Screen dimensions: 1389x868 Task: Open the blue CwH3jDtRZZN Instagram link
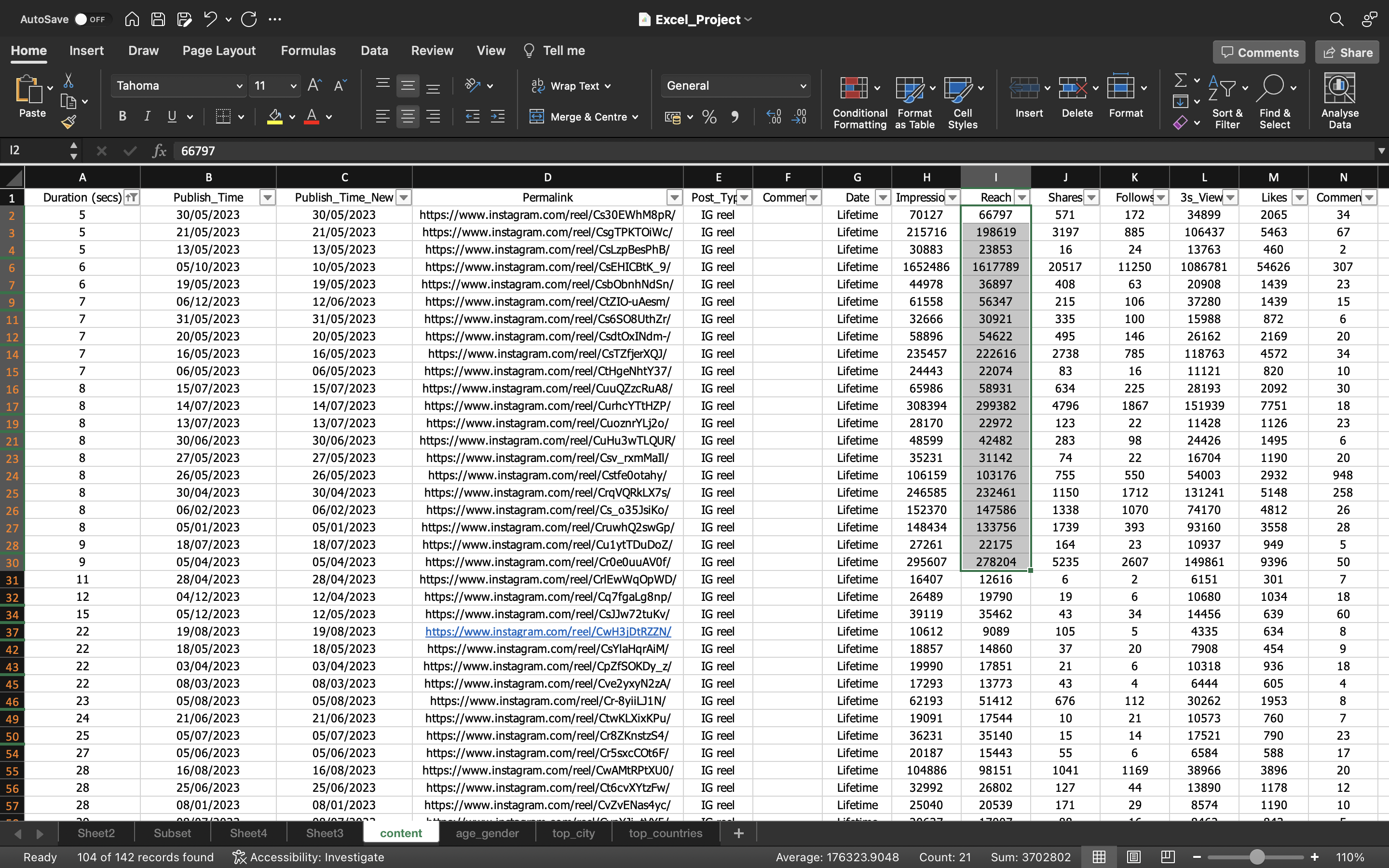[547, 632]
